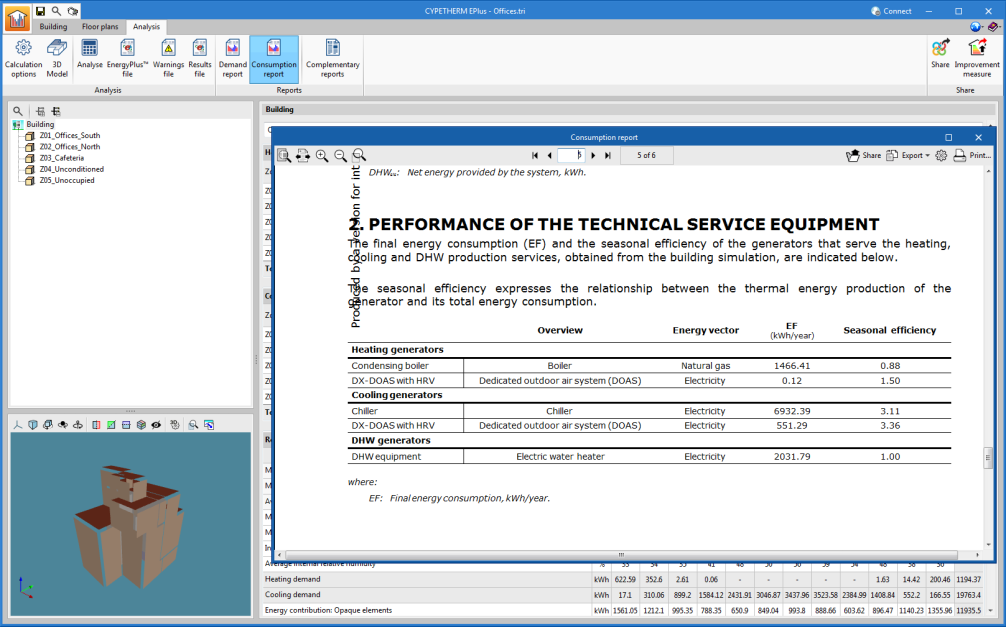Switch to the Floor plans tab
This screenshot has height=627, width=1006.
99,27
